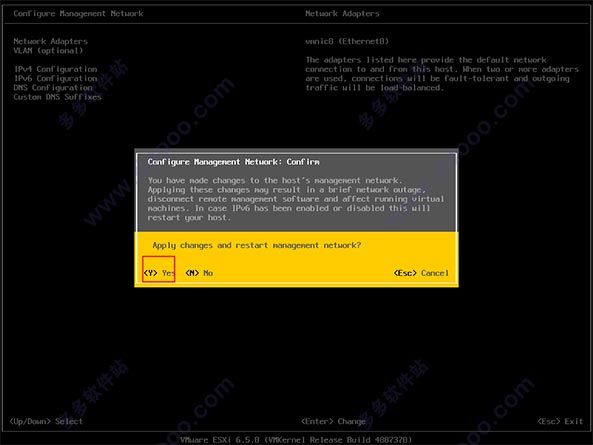Screen dimensions: 593x445
Task: Select Network Adapters menu entry
Action: (x=50, y=41)
